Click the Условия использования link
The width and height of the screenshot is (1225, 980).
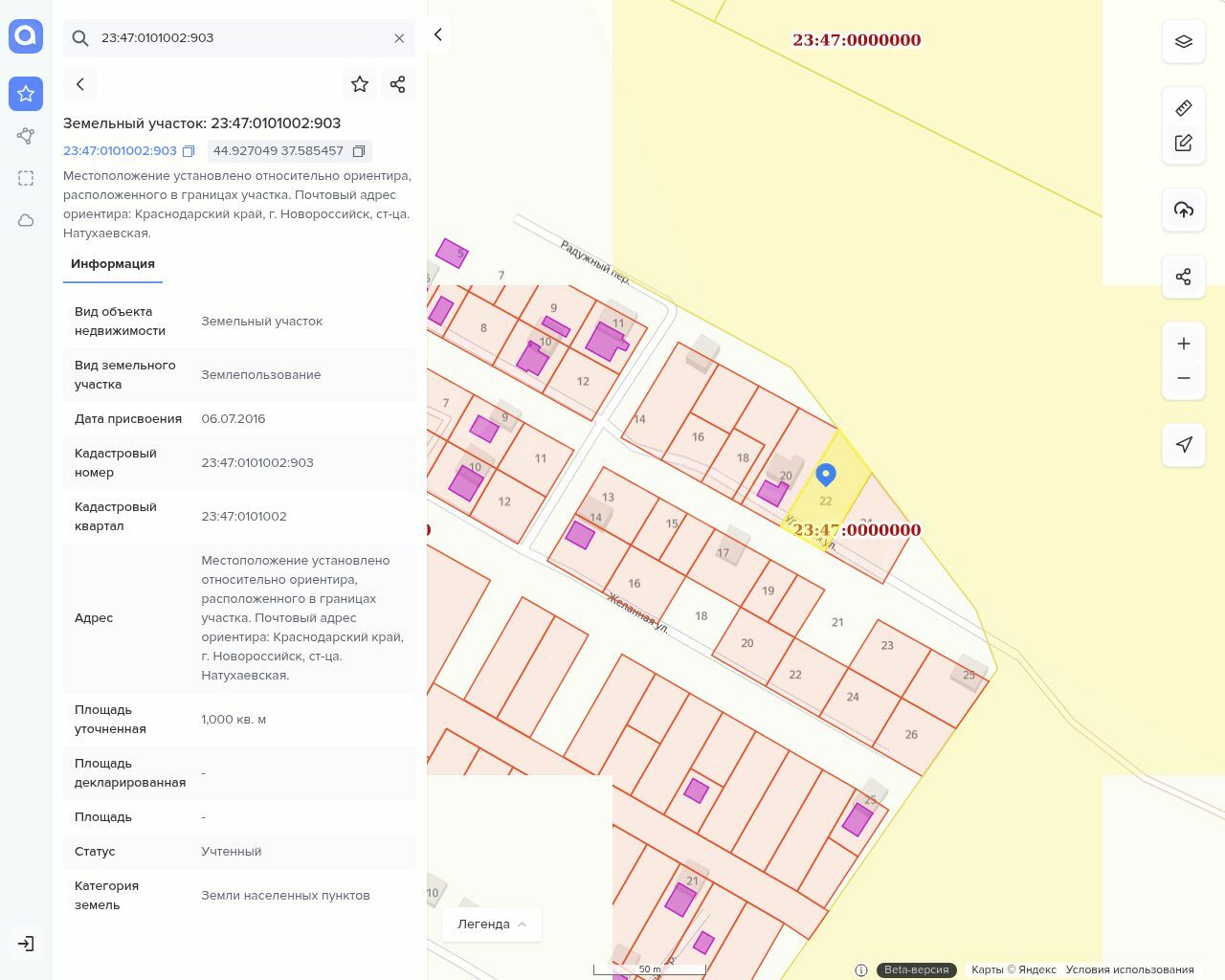1129,969
